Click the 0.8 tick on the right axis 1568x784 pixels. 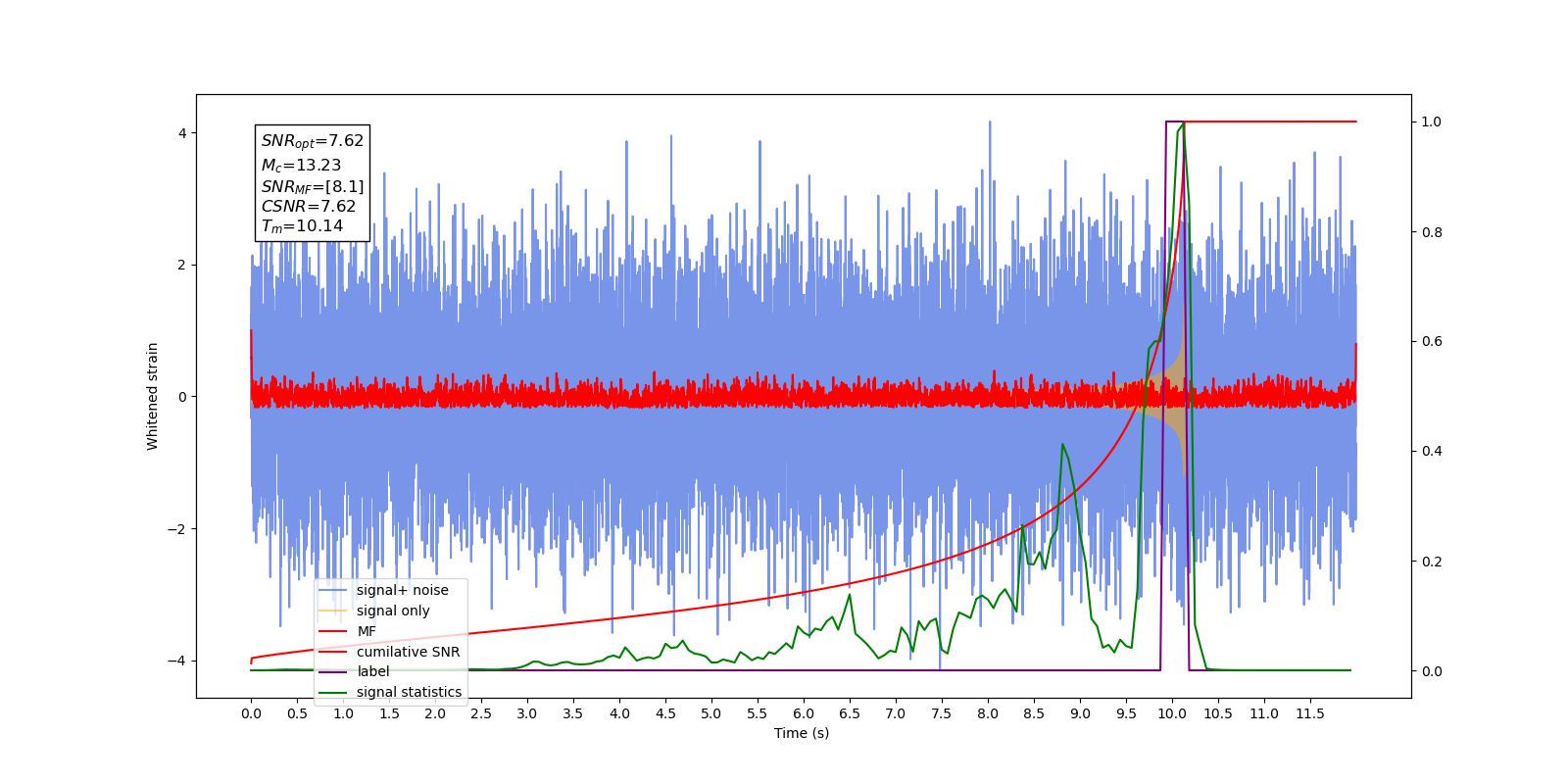pyautogui.click(x=1432, y=232)
